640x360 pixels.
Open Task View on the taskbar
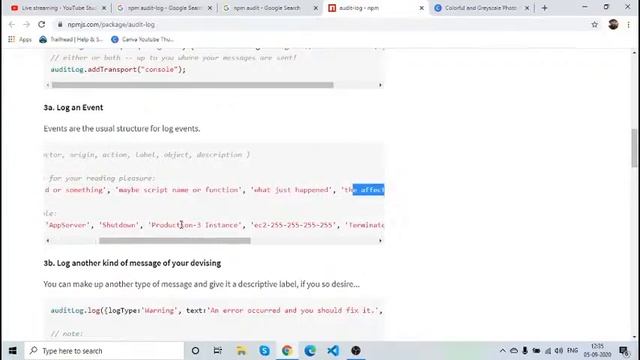[218, 351]
